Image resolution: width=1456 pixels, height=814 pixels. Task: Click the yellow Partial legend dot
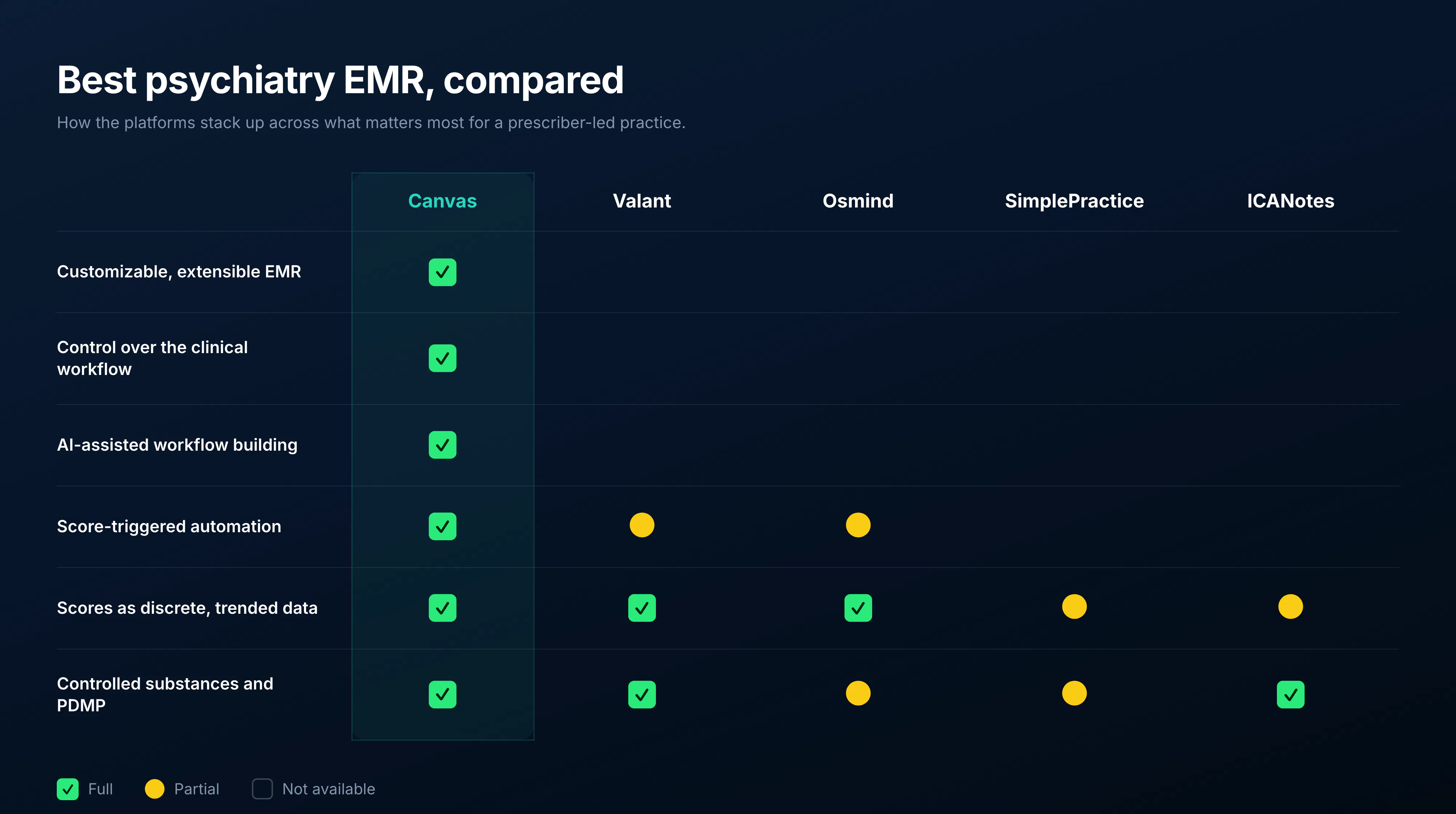[154, 789]
